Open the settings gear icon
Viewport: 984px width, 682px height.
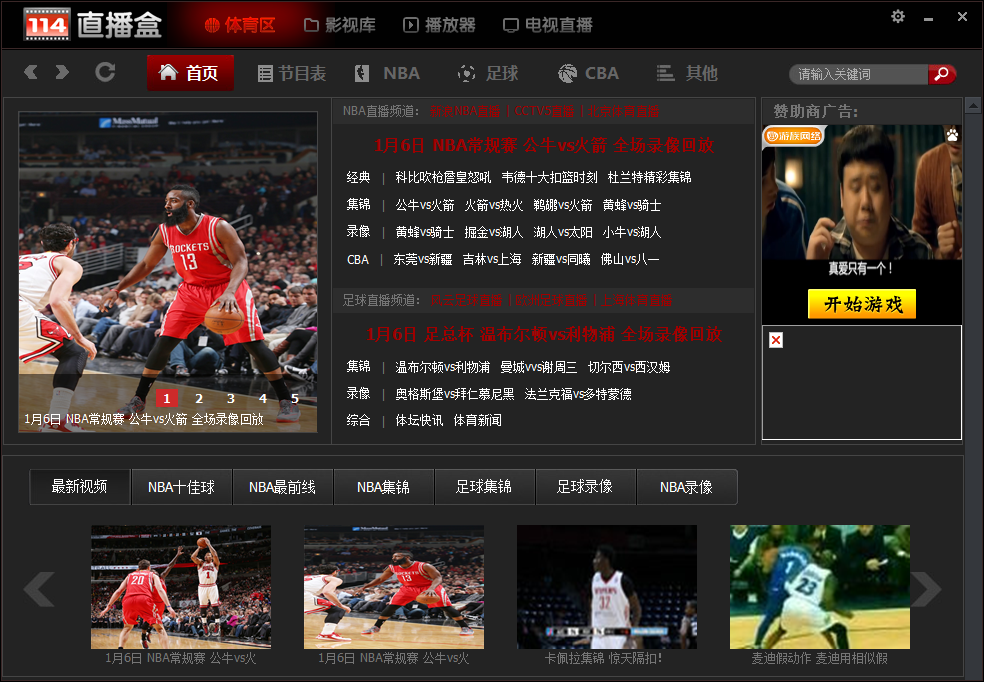click(898, 16)
